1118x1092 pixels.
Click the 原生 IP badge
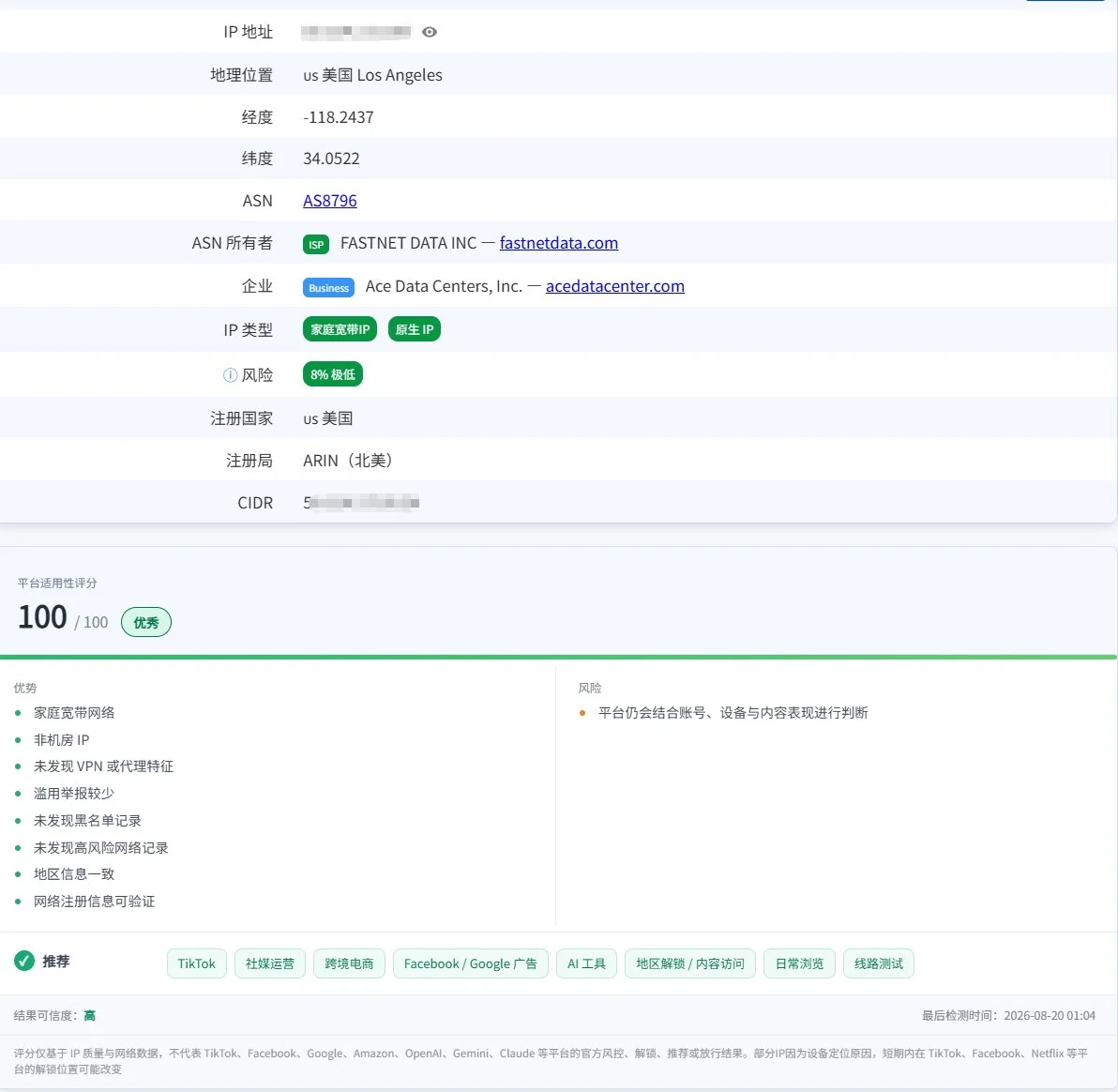pyautogui.click(x=415, y=329)
